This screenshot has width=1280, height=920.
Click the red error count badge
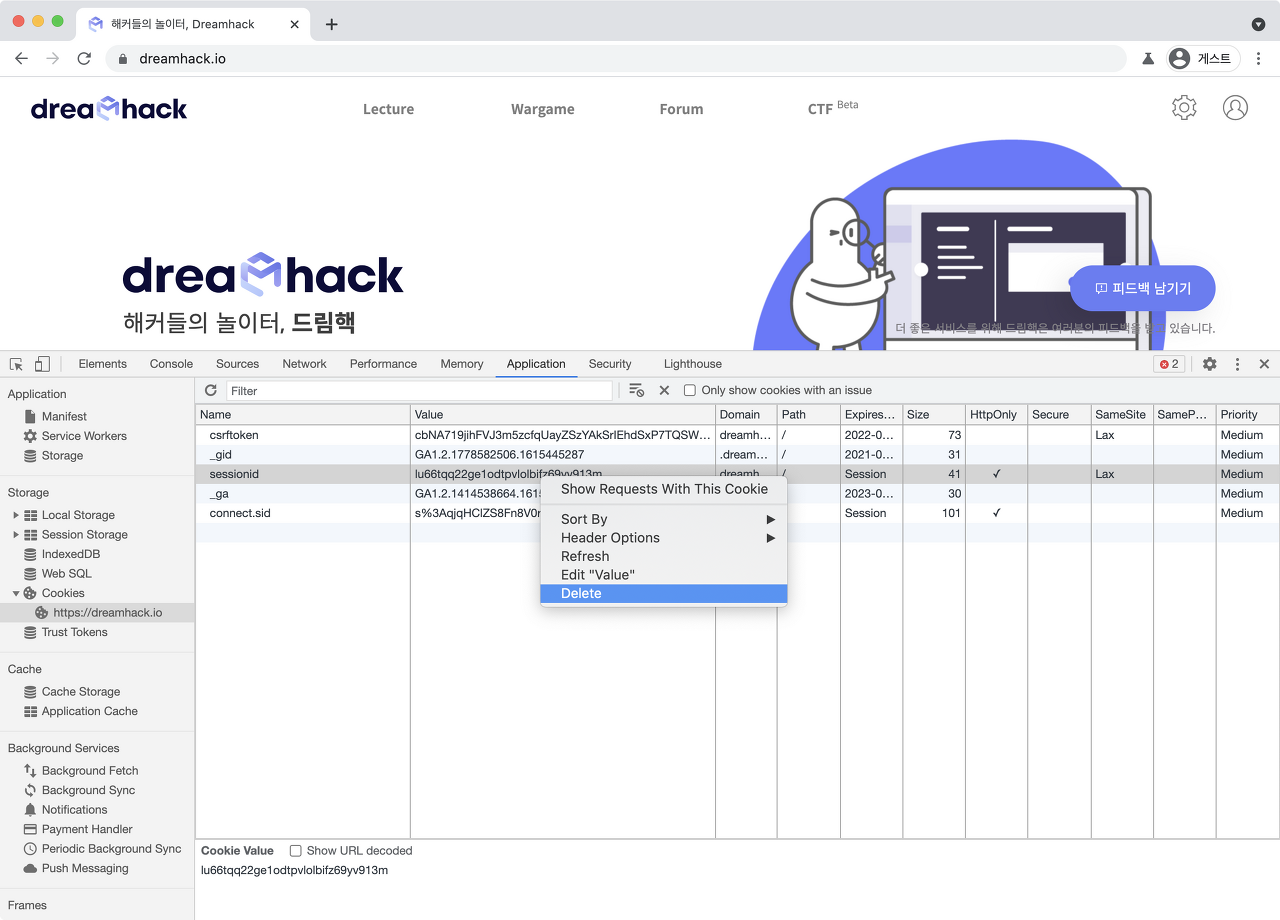click(1168, 364)
